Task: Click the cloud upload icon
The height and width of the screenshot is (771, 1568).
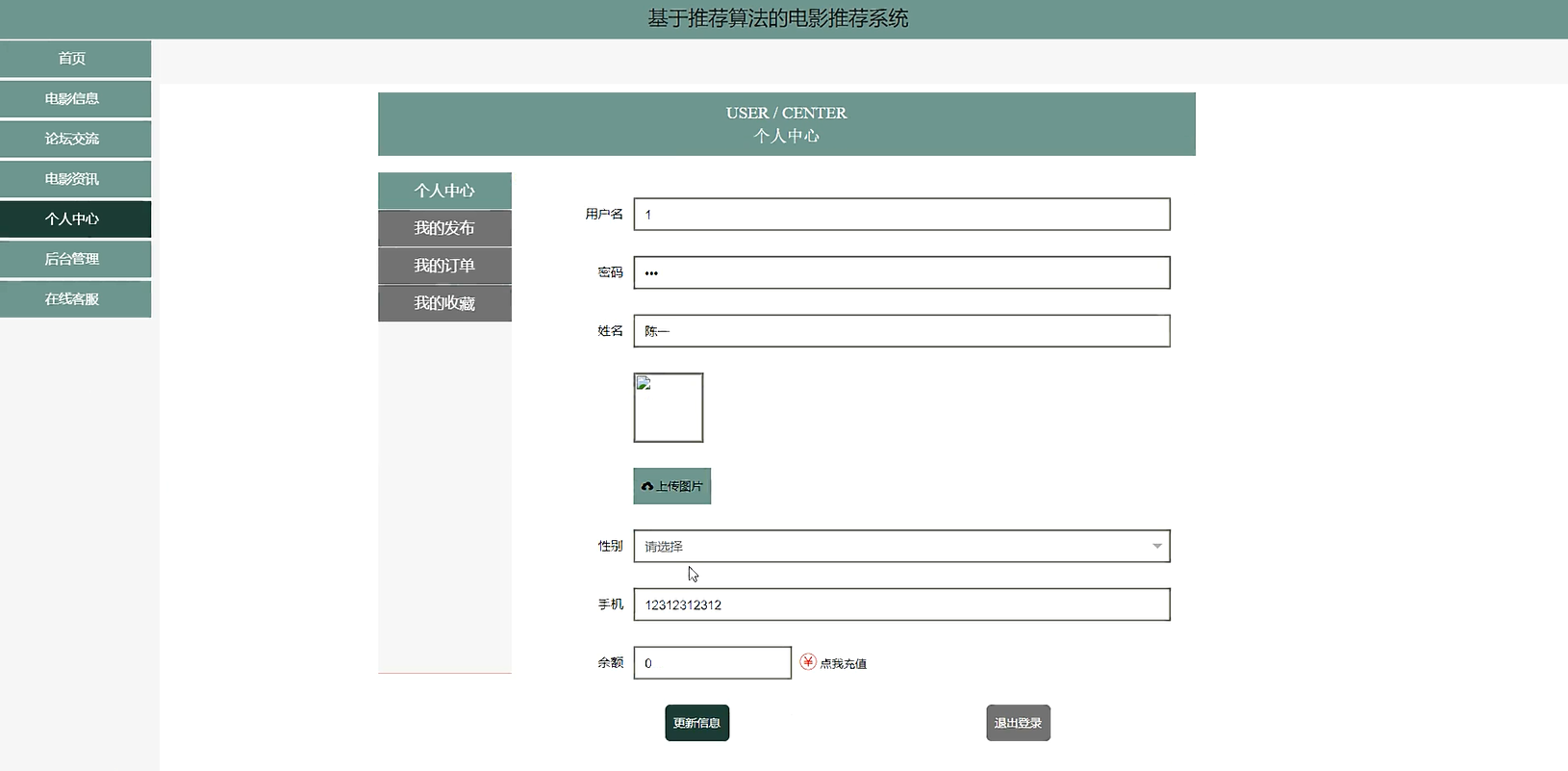Action: coord(647,487)
